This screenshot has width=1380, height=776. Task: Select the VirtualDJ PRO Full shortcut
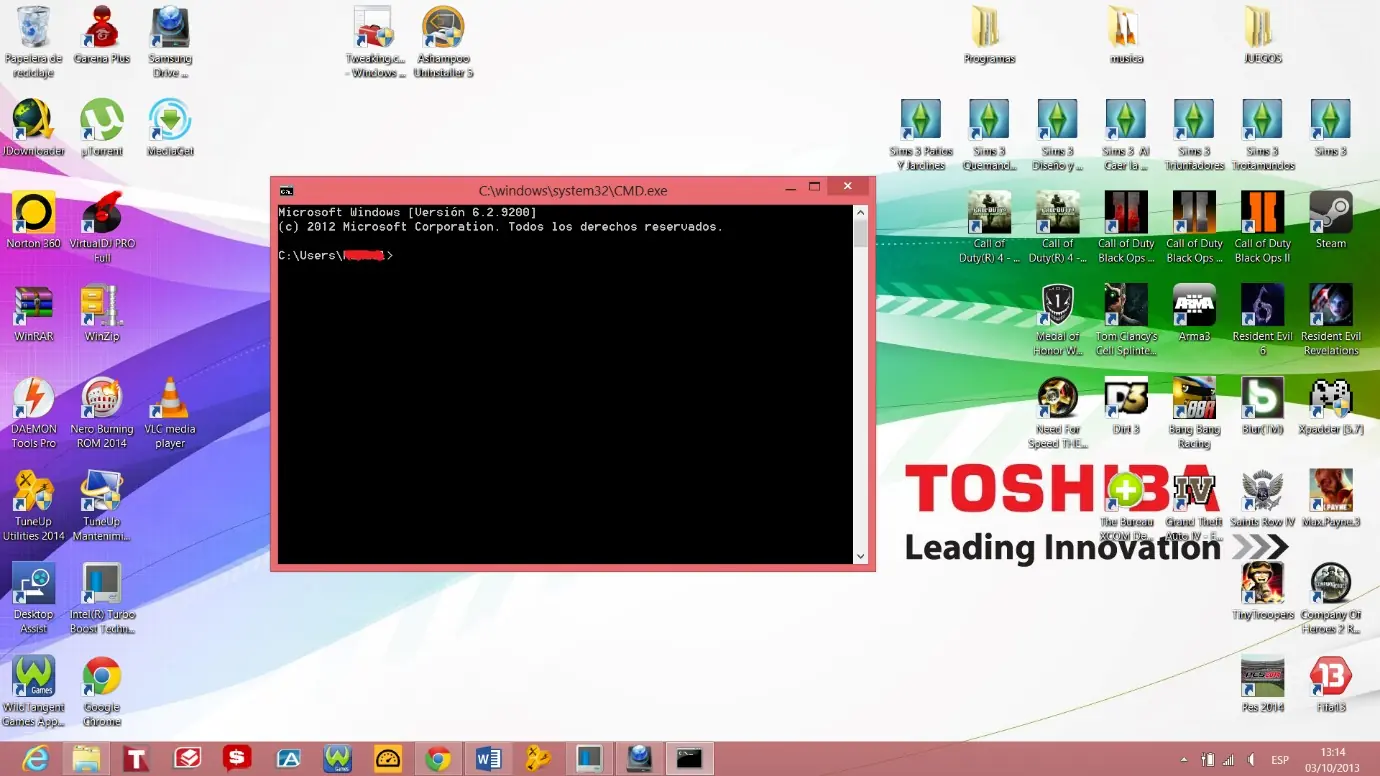pos(102,227)
